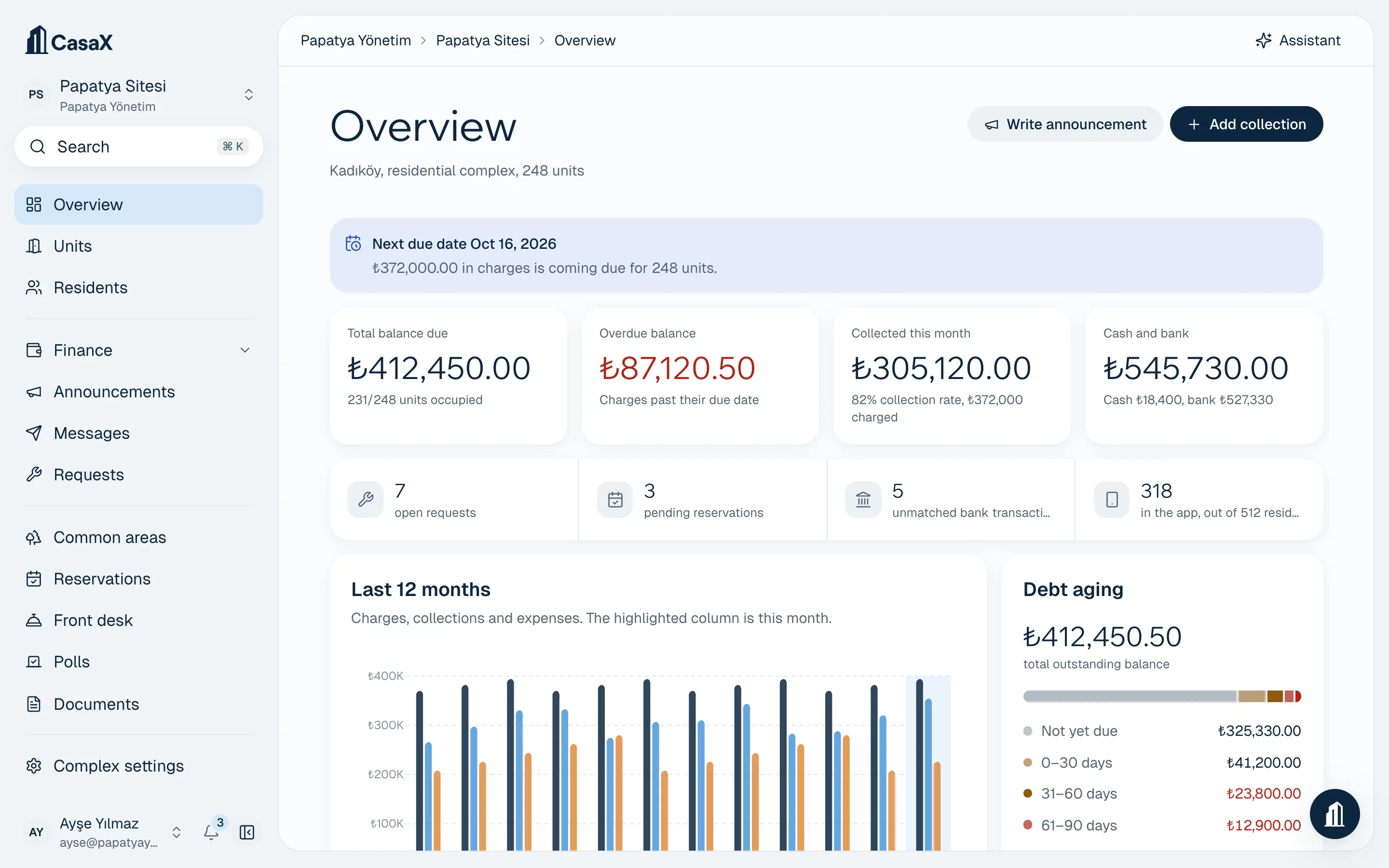Click the Reservations calendar icon in sidebar

click(x=34, y=579)
